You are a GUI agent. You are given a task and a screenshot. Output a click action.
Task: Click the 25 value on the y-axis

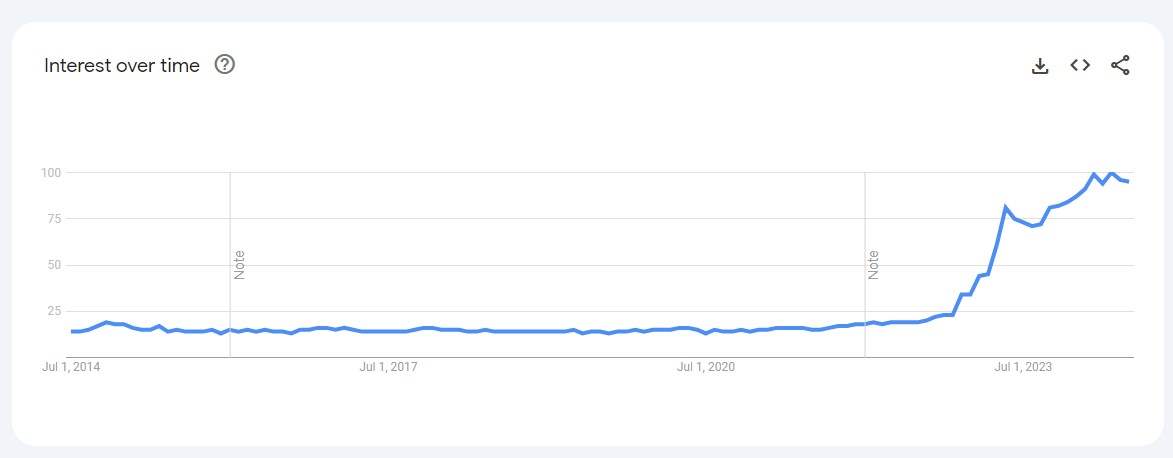pos(54,311)
